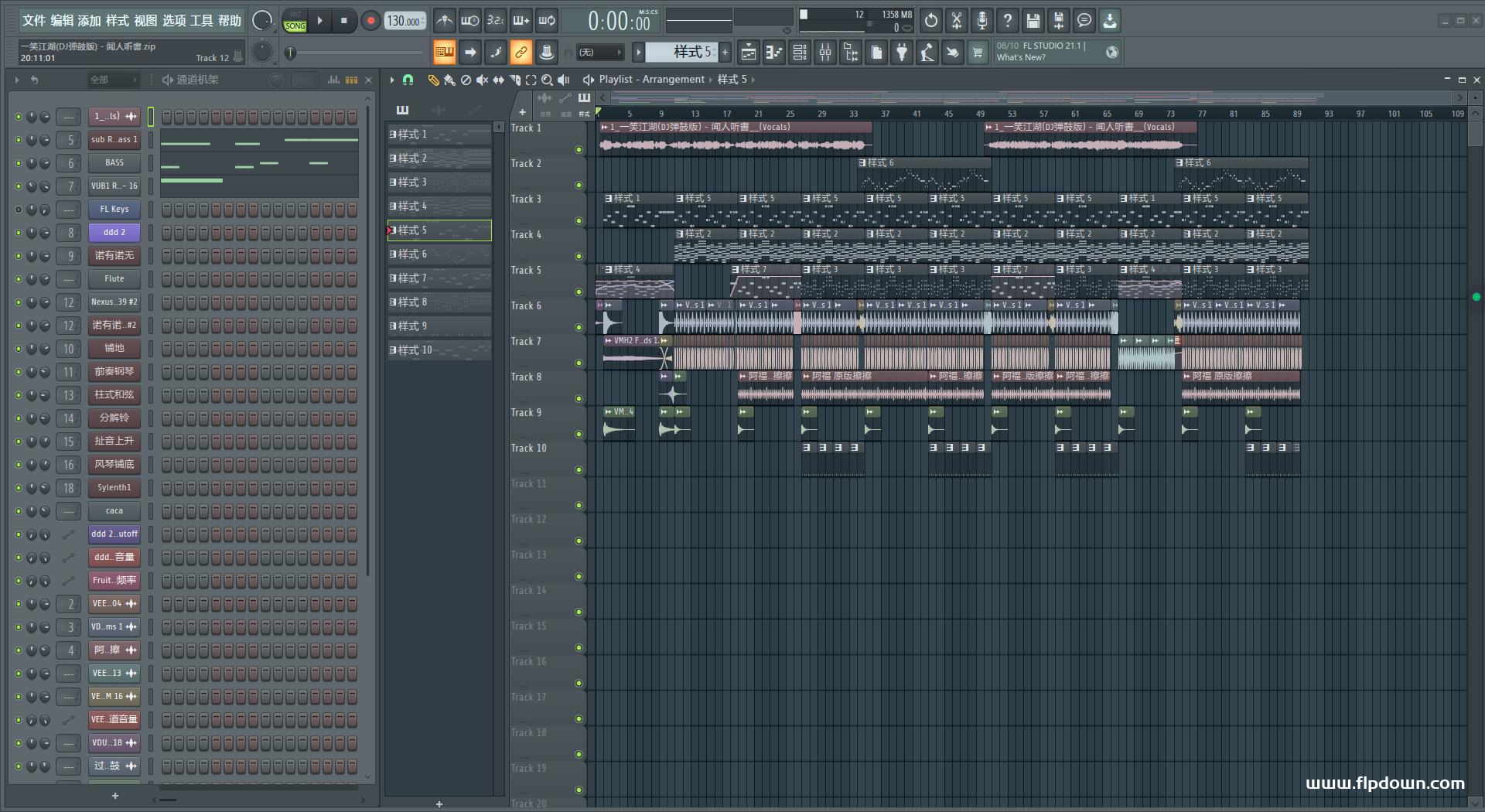Mute playlist Track 10 with its green dot
This screenshot has width=1485, height=812.
579,470
